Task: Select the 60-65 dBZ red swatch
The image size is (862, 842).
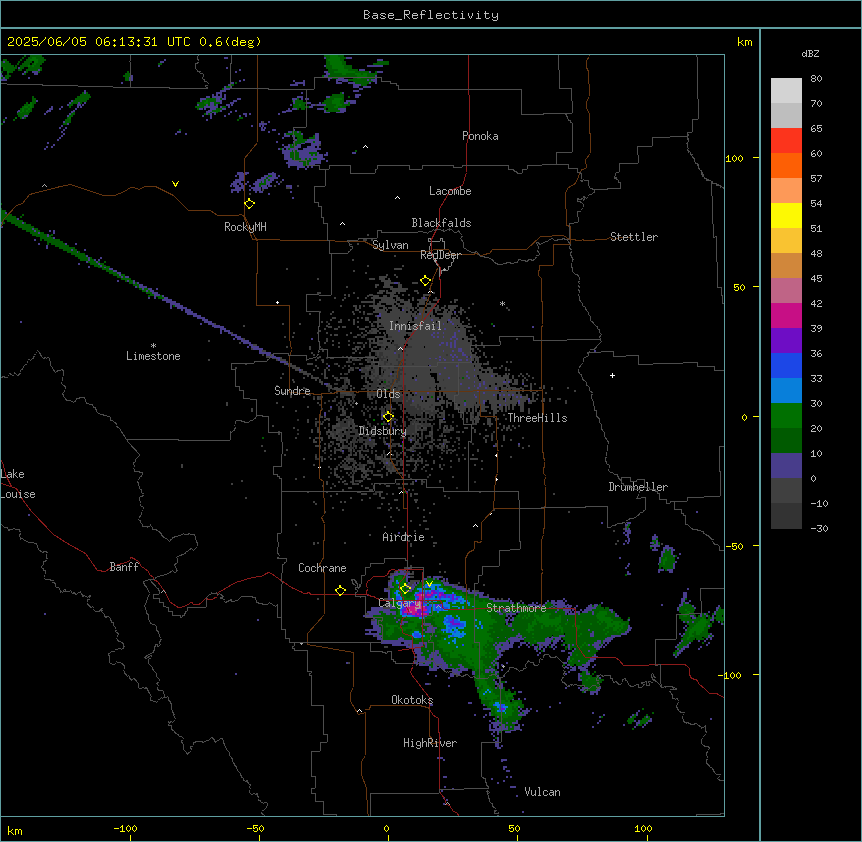Action: (x=786, y=141)
